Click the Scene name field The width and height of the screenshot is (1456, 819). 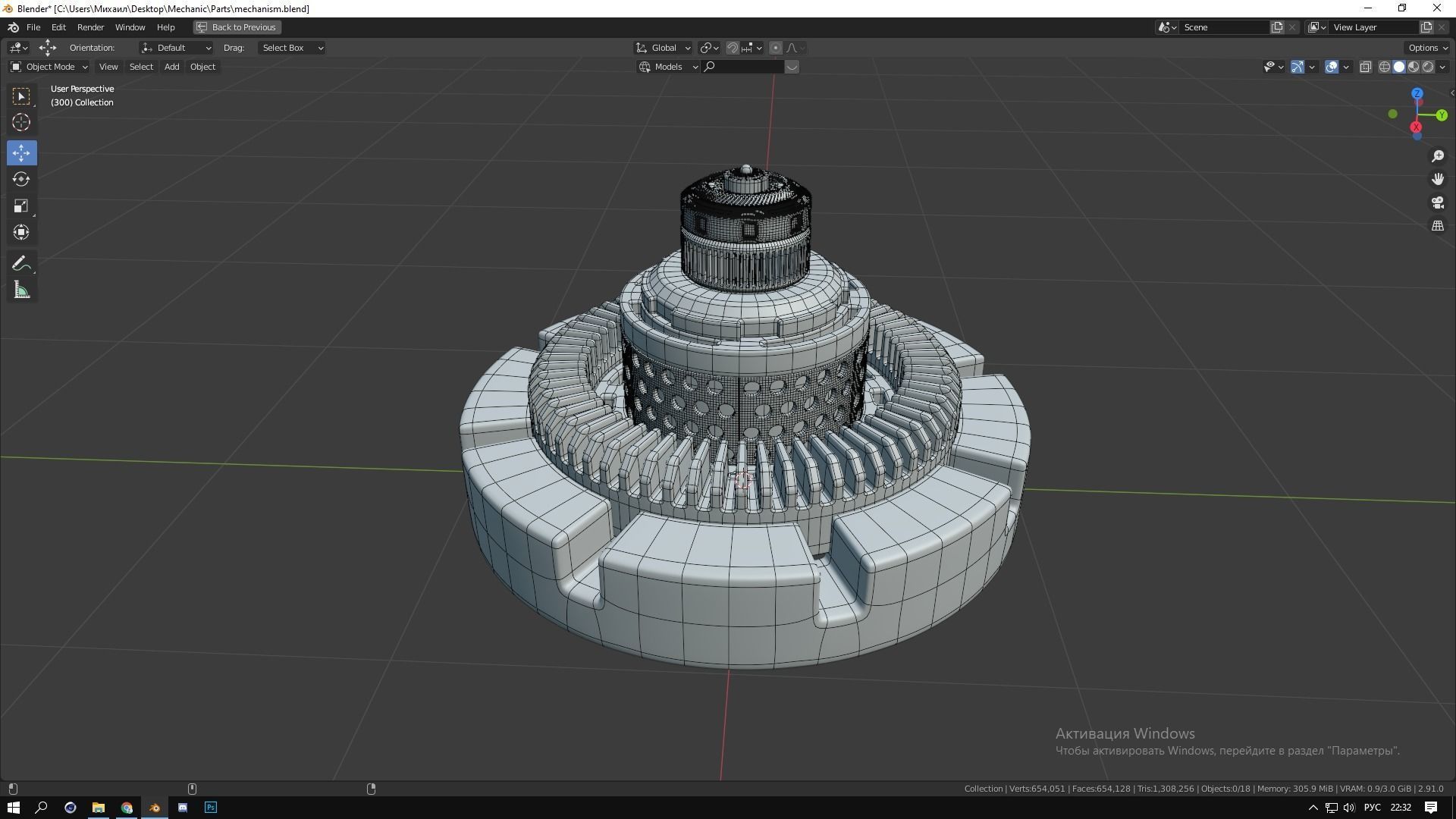pyautogui.click(x=1225, y=27)
